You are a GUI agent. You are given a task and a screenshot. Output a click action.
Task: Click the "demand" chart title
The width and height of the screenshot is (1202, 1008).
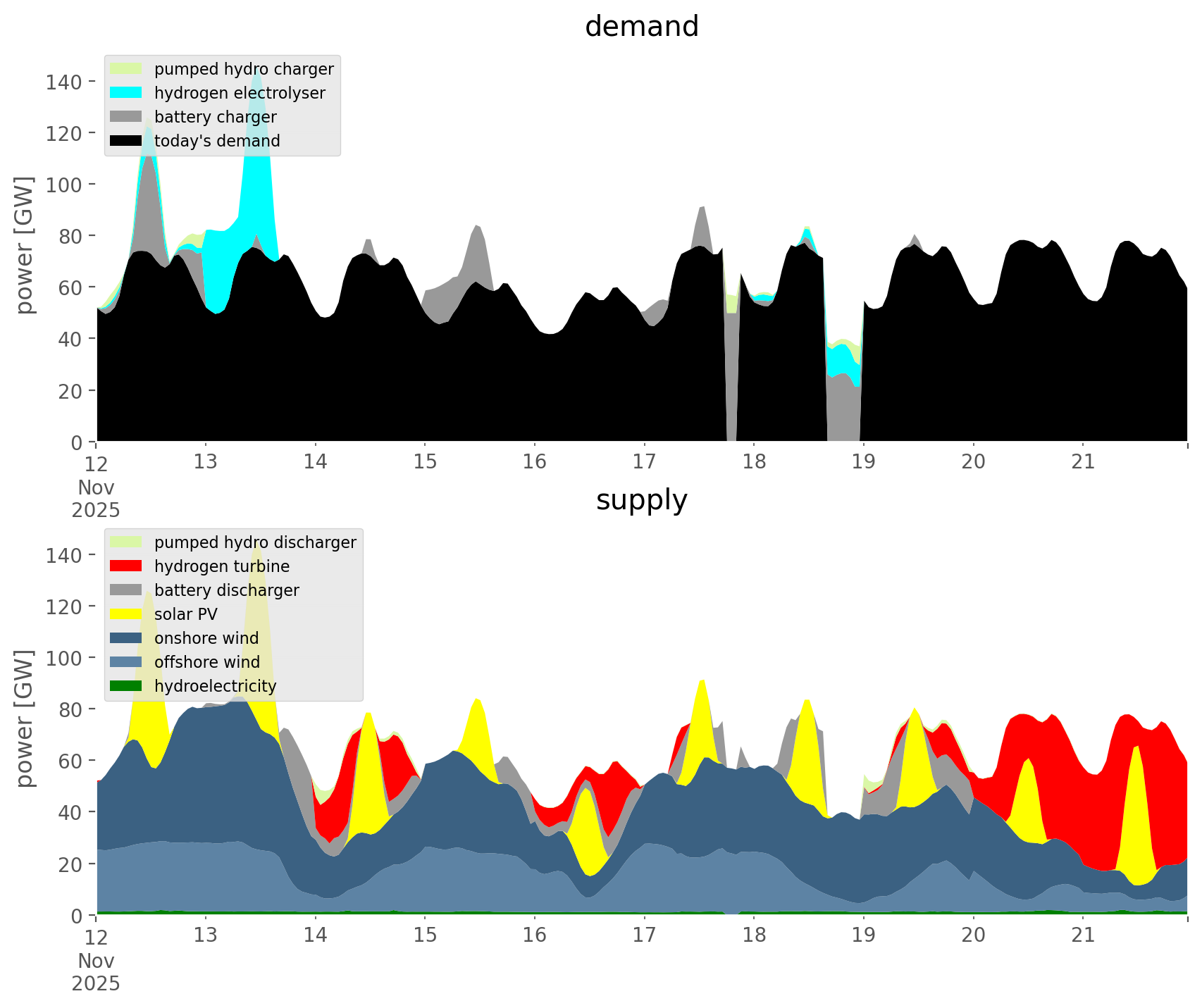tap(641, 27)
